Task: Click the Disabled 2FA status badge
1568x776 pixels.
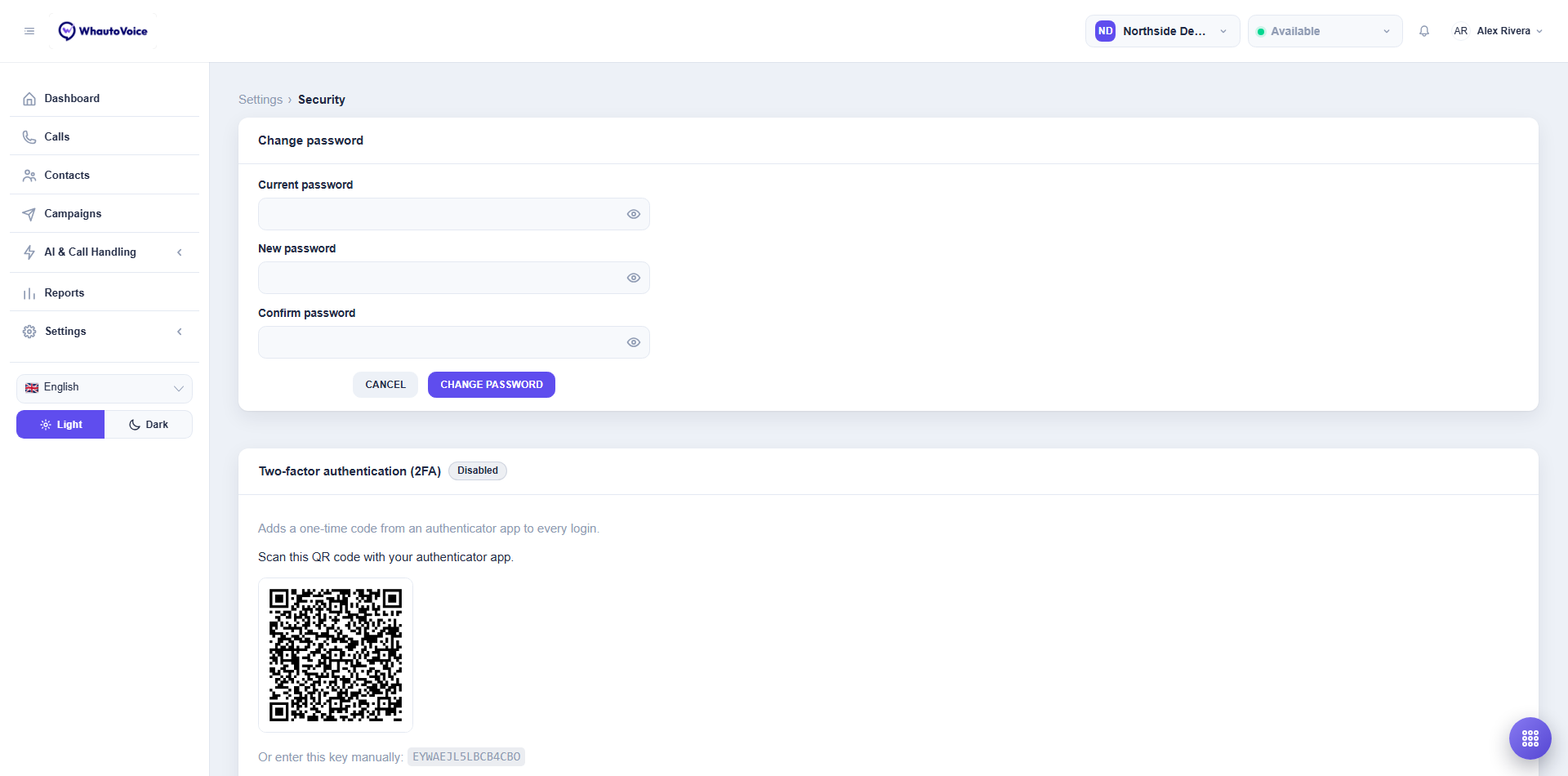Action: 478,471
